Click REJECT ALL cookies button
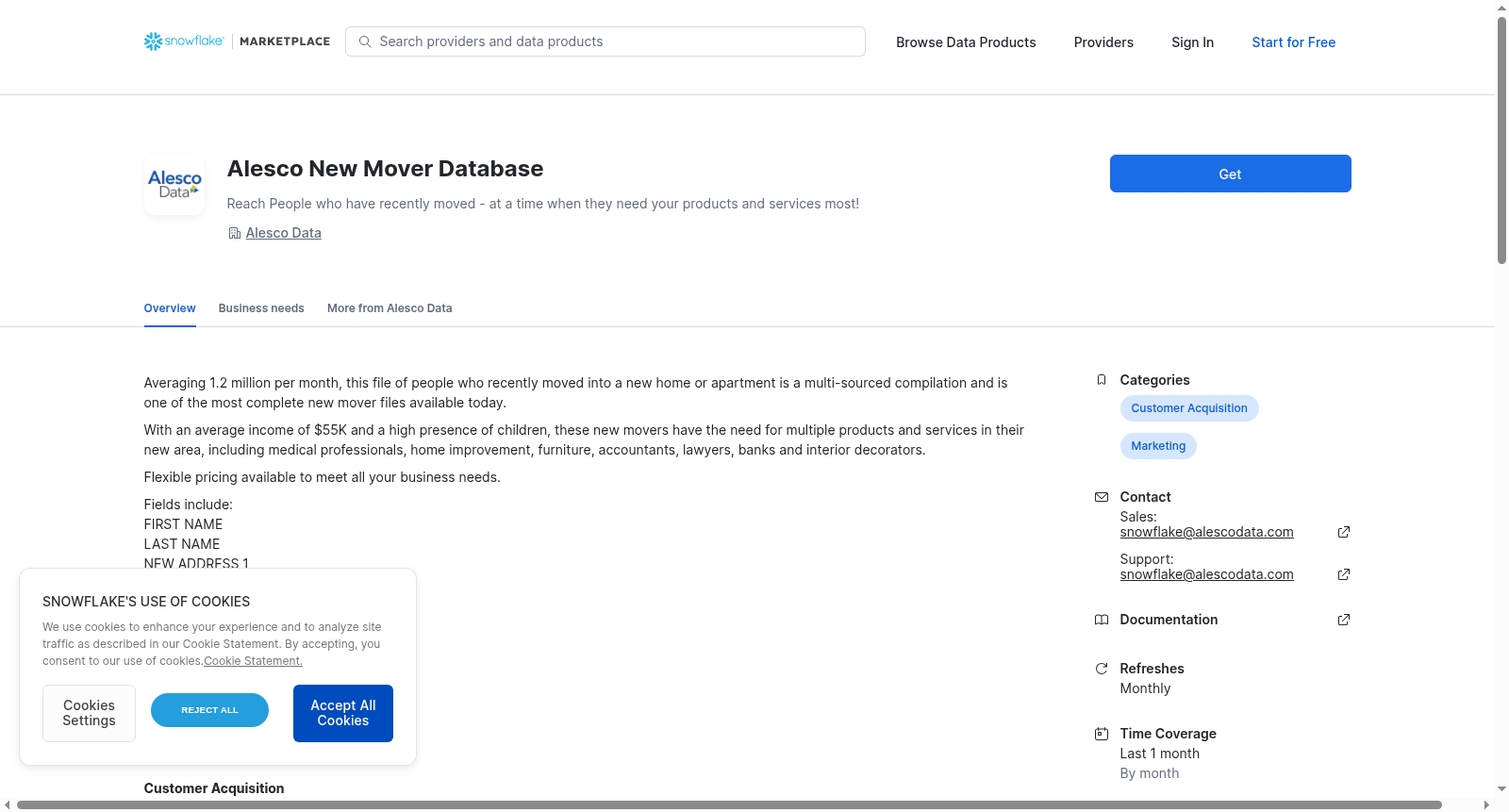Screen dimensions: 1509x812 click(209, 710)
